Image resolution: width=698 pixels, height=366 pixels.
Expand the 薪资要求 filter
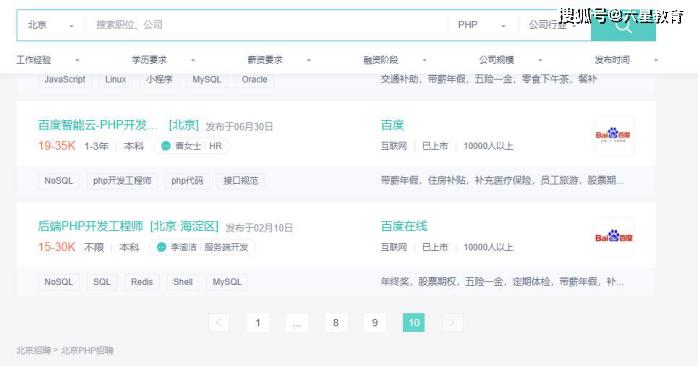[279, 60]
